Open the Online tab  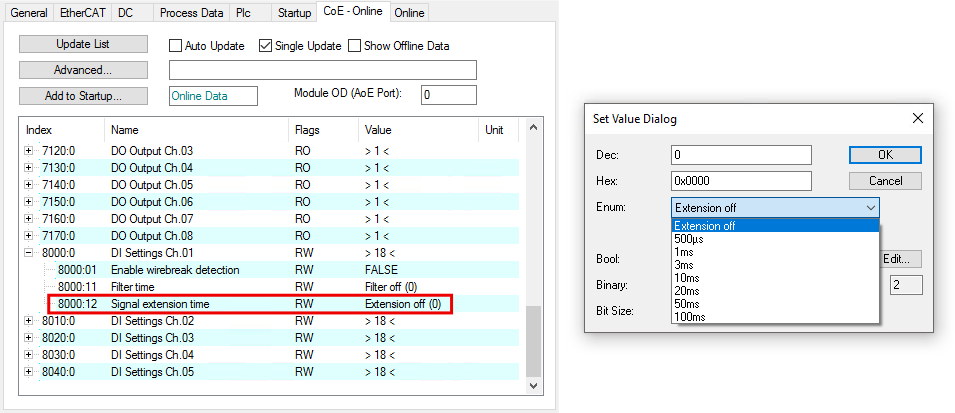409,12
